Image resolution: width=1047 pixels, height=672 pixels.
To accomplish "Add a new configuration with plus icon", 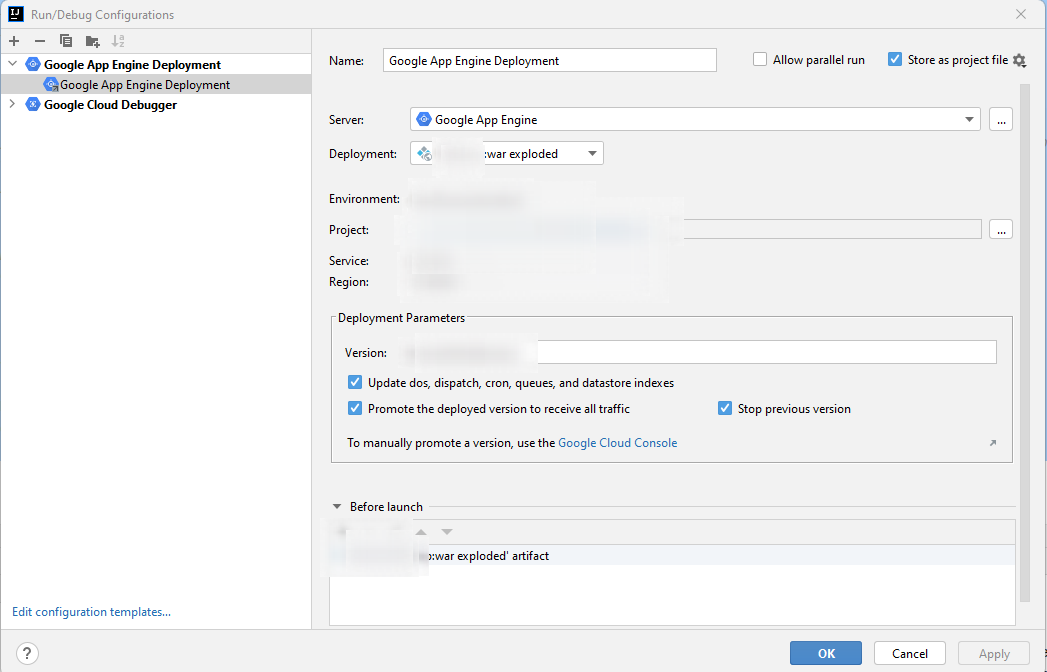I will tap(14, 41).
